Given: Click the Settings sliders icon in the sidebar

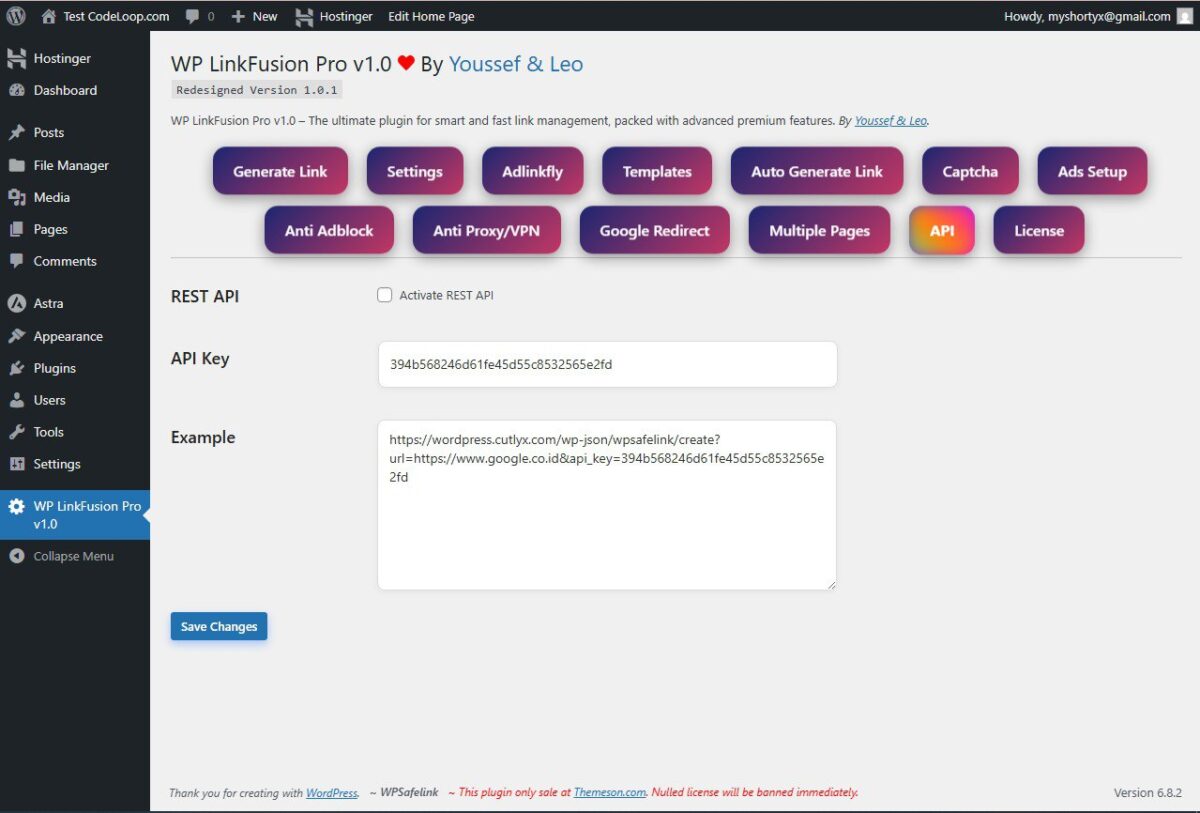Looking at the screenshot, I should (x=17, y=464).
